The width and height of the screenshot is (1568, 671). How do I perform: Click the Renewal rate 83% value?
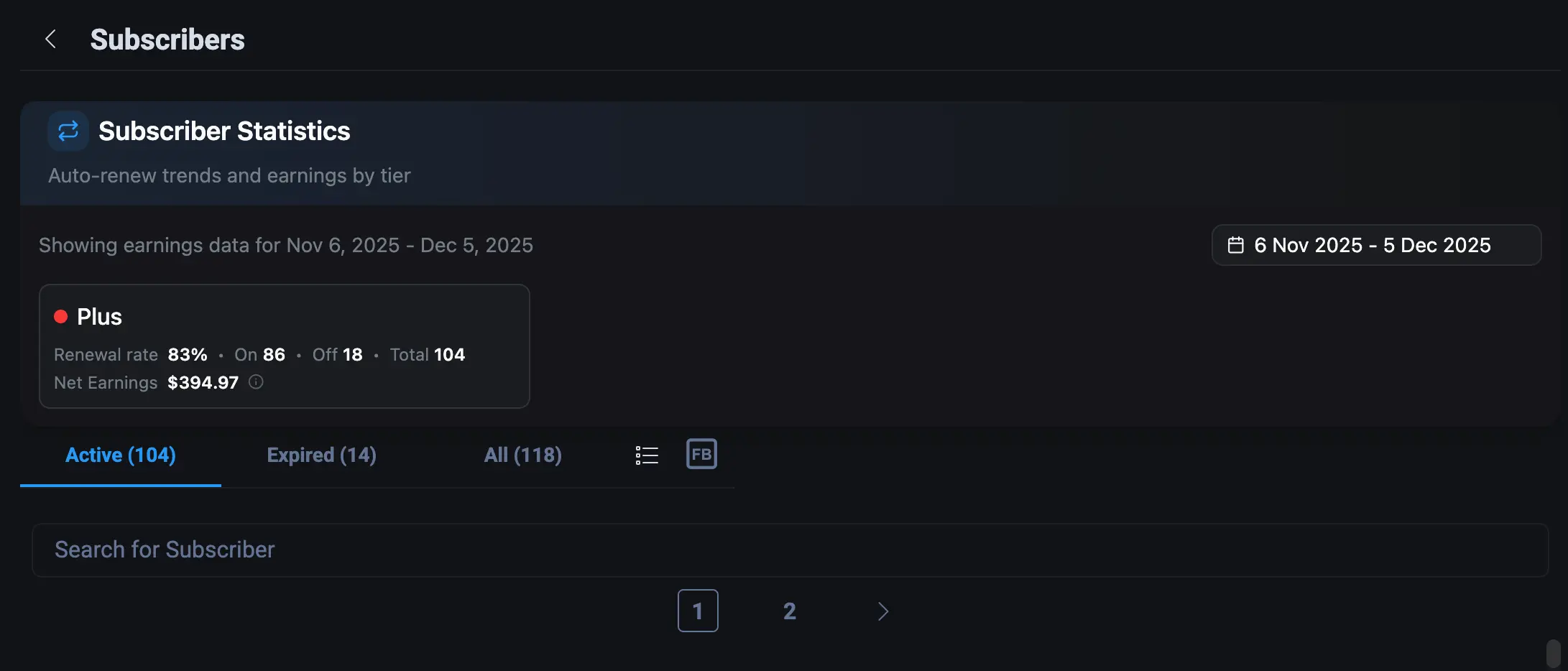coord(187,354)
